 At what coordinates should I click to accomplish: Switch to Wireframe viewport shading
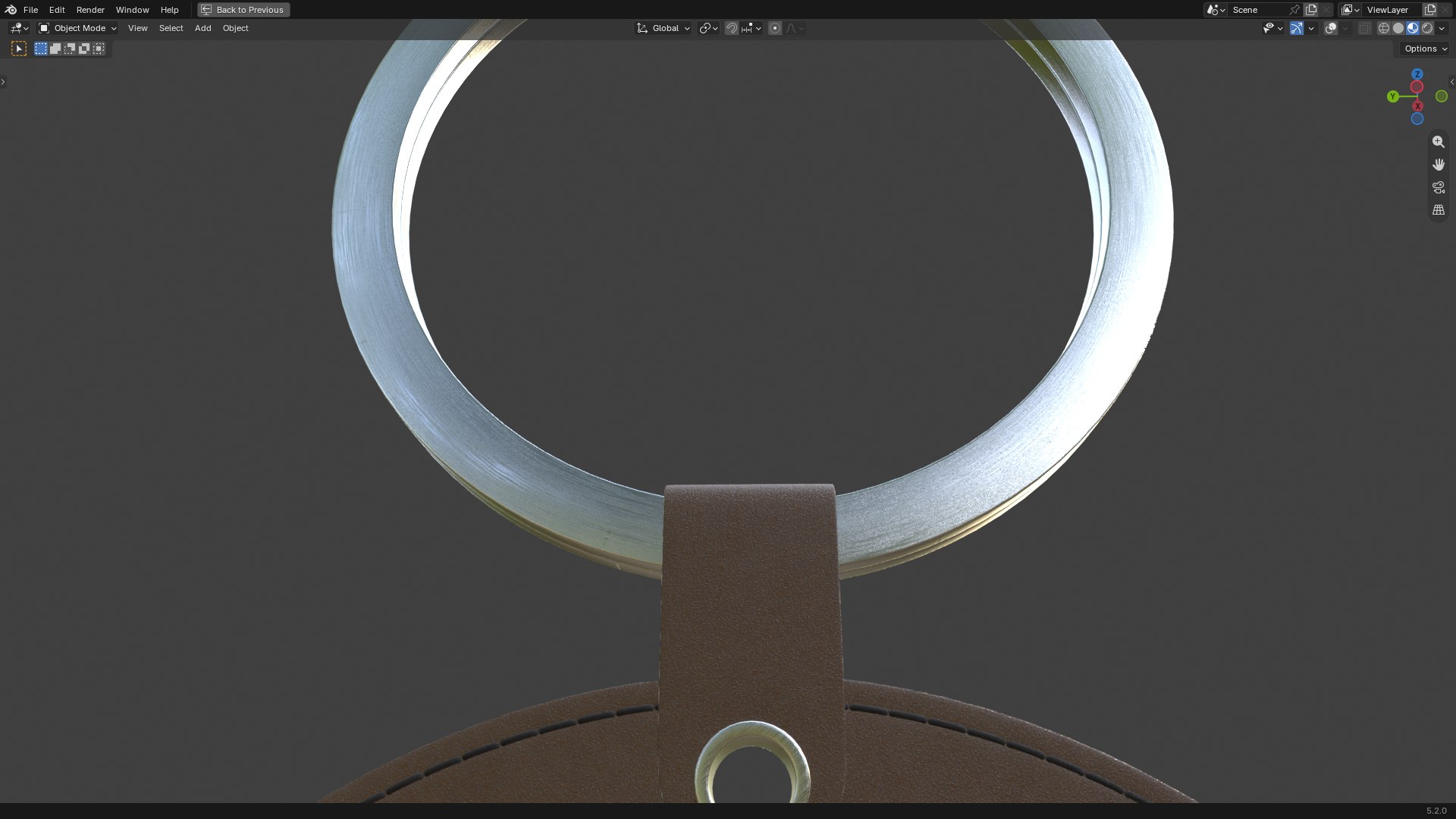[x=1383, y=28]
